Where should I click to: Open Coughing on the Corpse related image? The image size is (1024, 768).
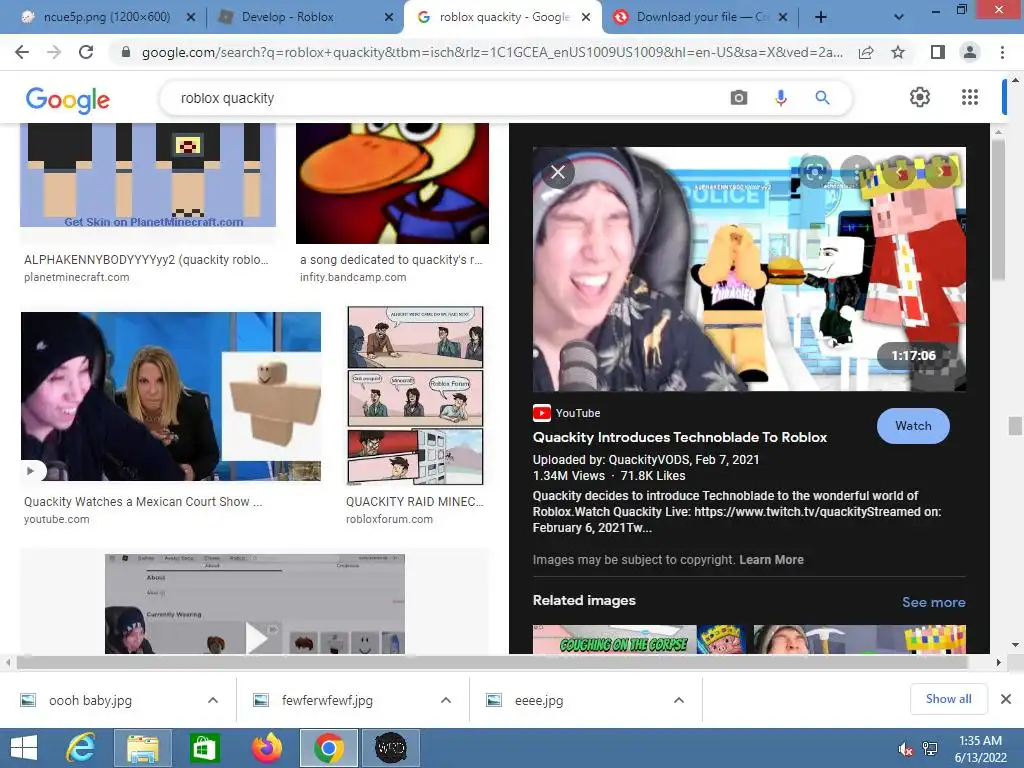(639, 640)
